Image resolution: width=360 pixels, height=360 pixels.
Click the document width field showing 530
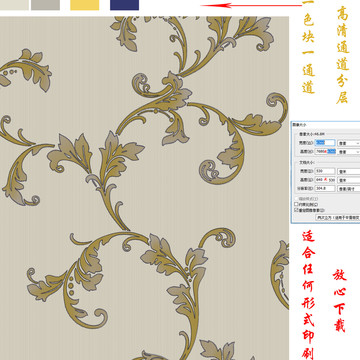[325, 171]
